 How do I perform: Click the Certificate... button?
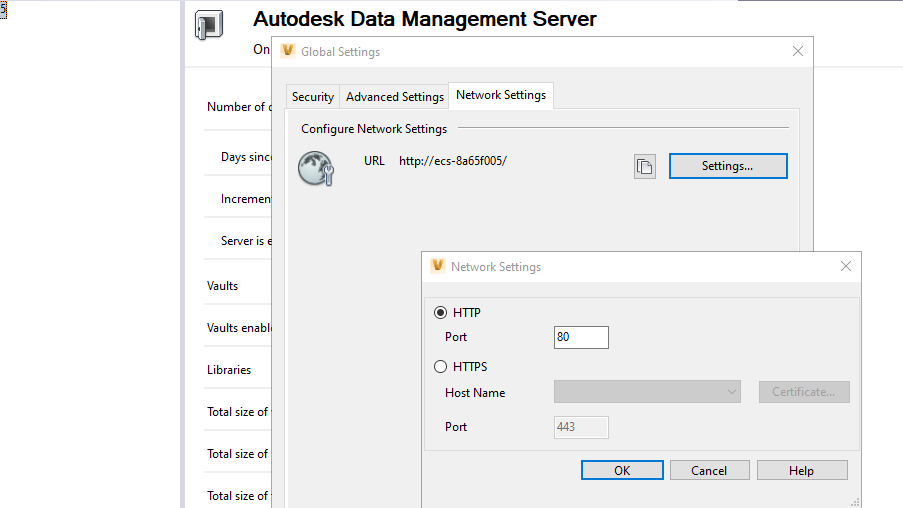tap(804, 392)
